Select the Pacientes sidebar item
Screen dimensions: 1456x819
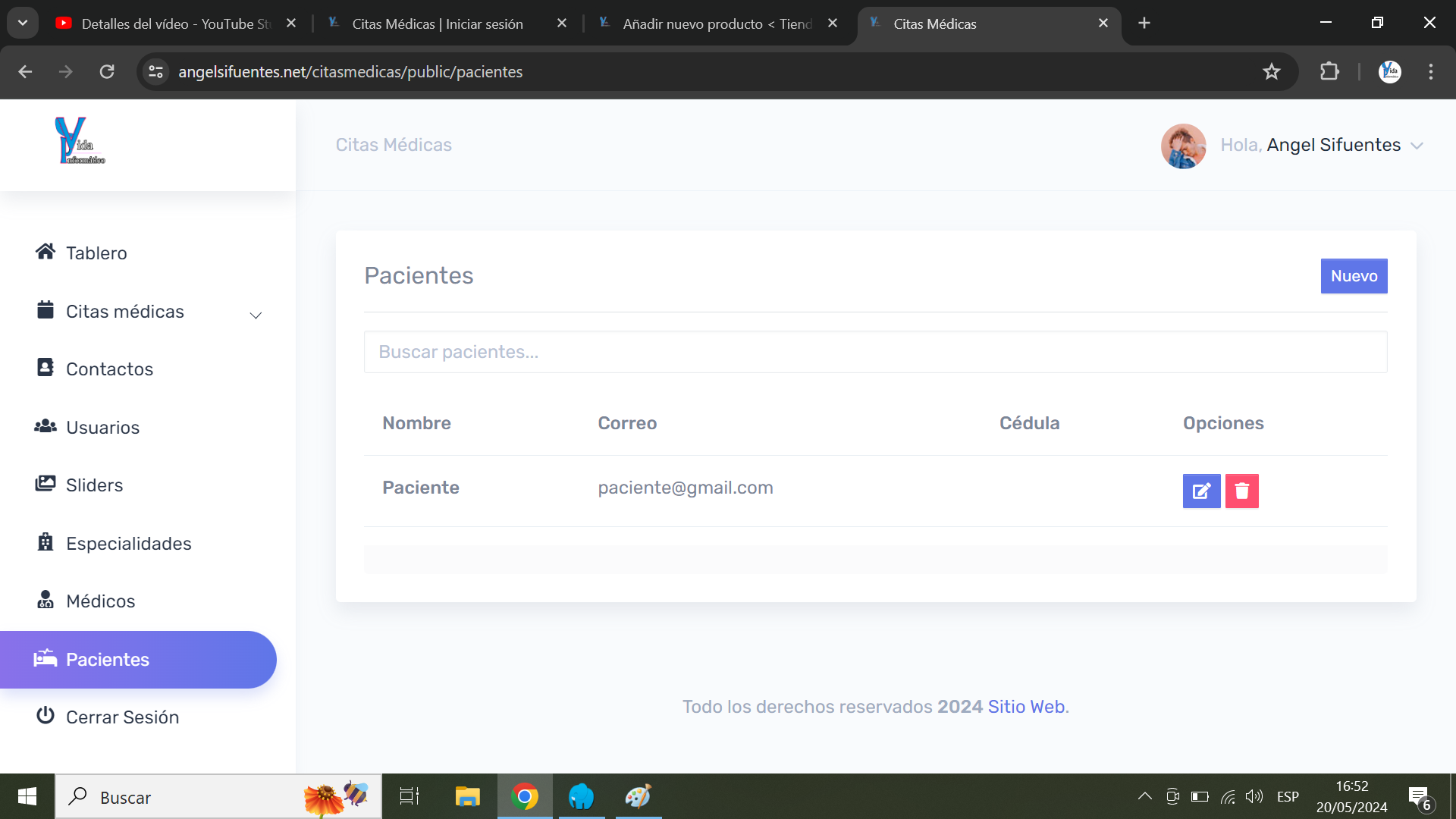[x=138, y=659]
